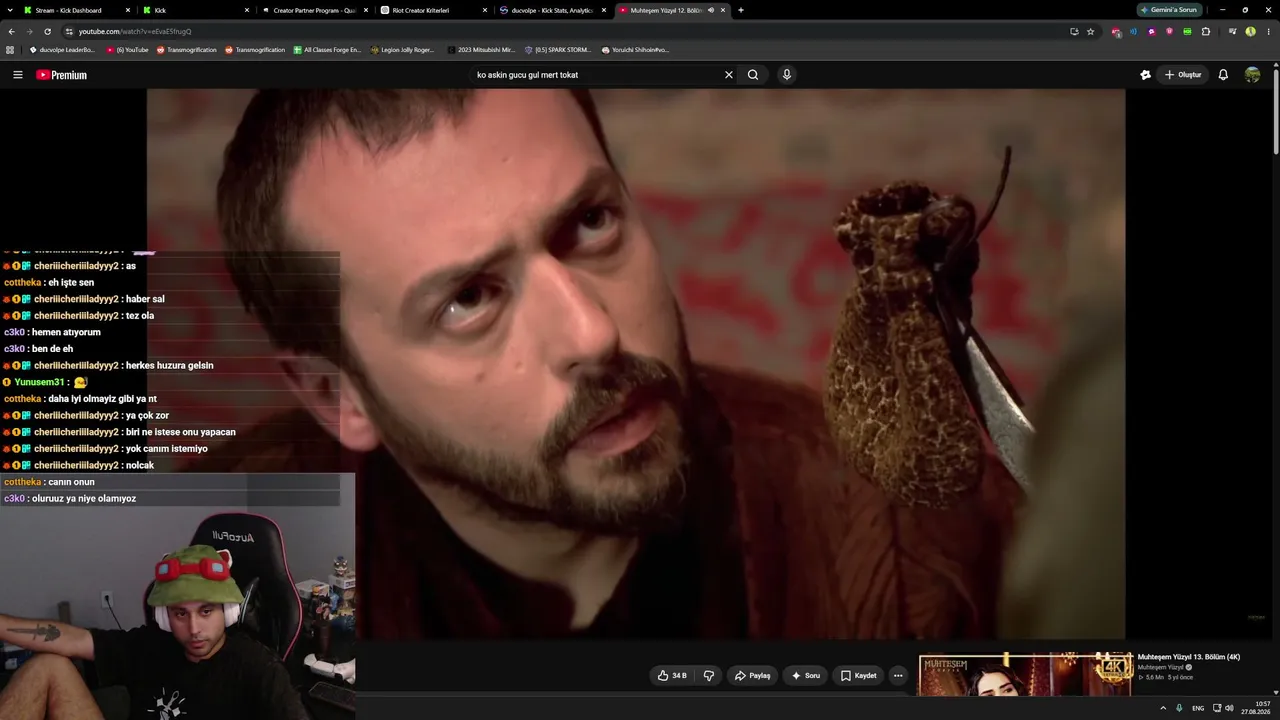Open the Oluştur create menu
The height and width of the screenshot is (720, 1280).
pyautogui.click(x=1183, y=75)
